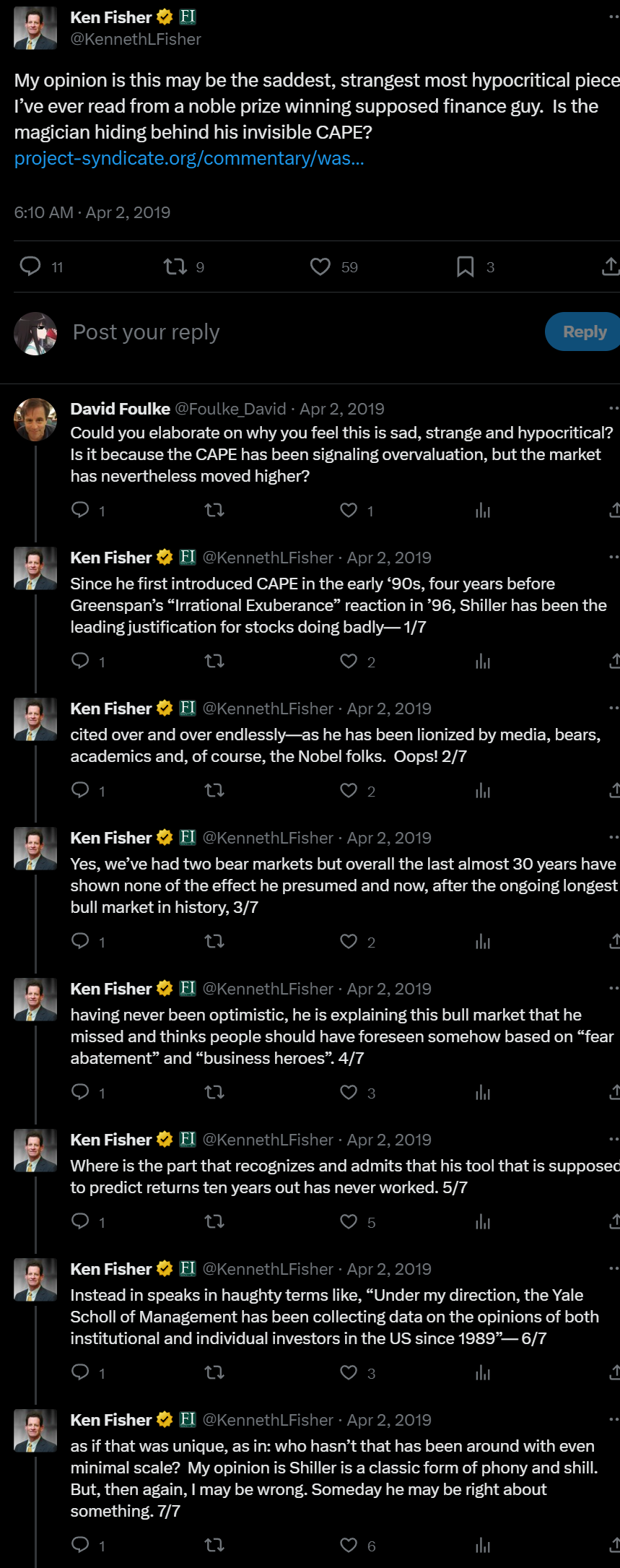Open the @KennethLFisher handle under header name
Image resolution: width=620 pixels, height=1568 pixels.
(136, 39)
